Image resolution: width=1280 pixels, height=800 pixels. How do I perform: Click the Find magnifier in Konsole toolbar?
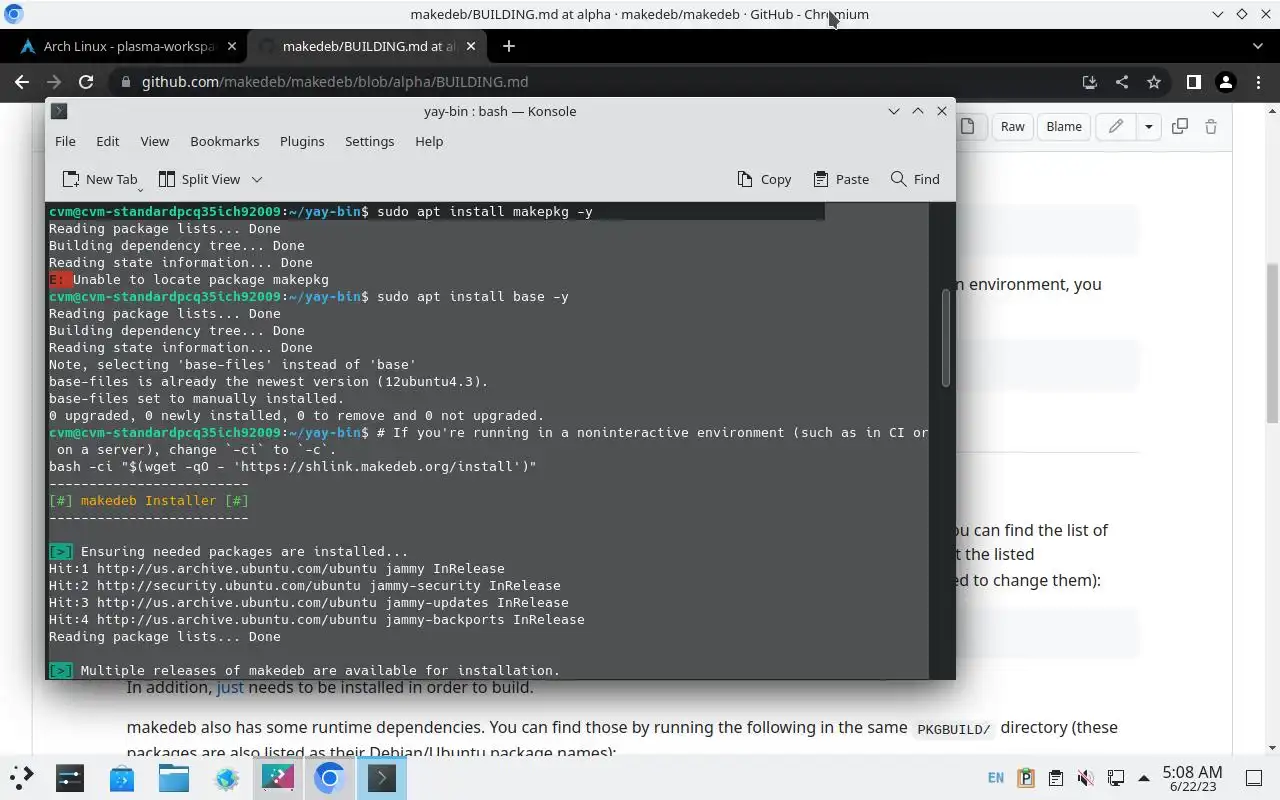click(898, 179)
